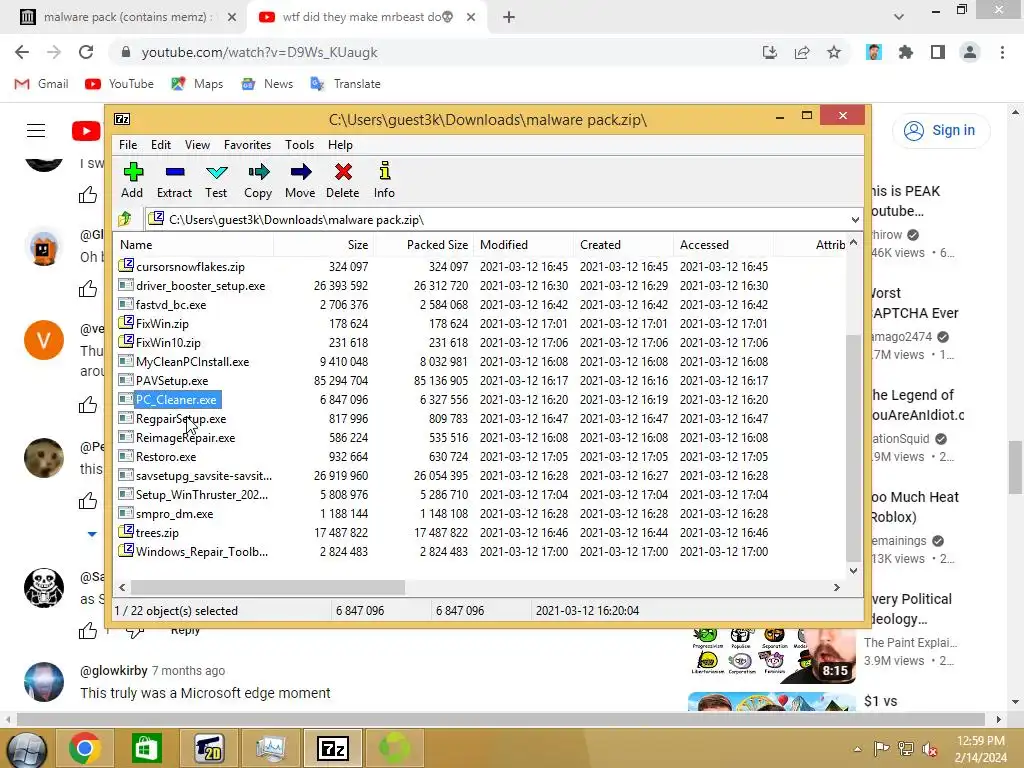Sort files by Modified column
Viewport: 1024px width, 768px height.
tap(524, 245)
